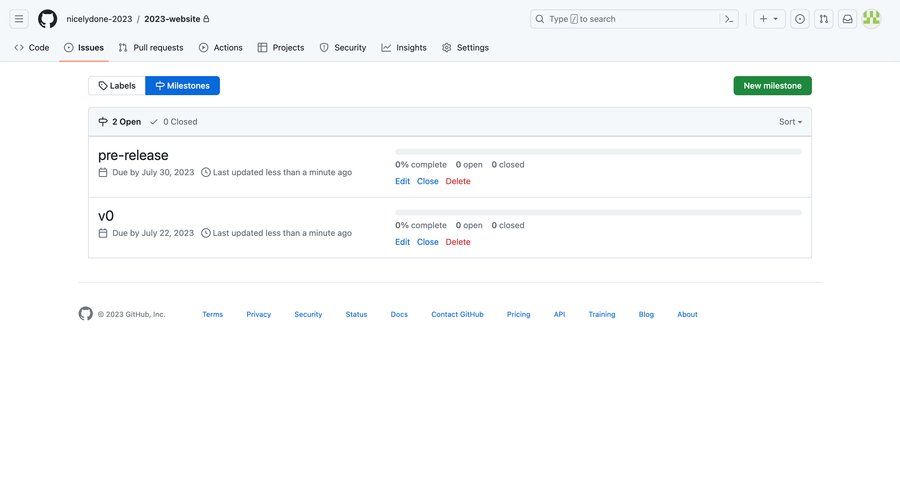This screenshot has height=484, width=900.
Task: Open the footer Status link
Action: click(x=356, y=314)
